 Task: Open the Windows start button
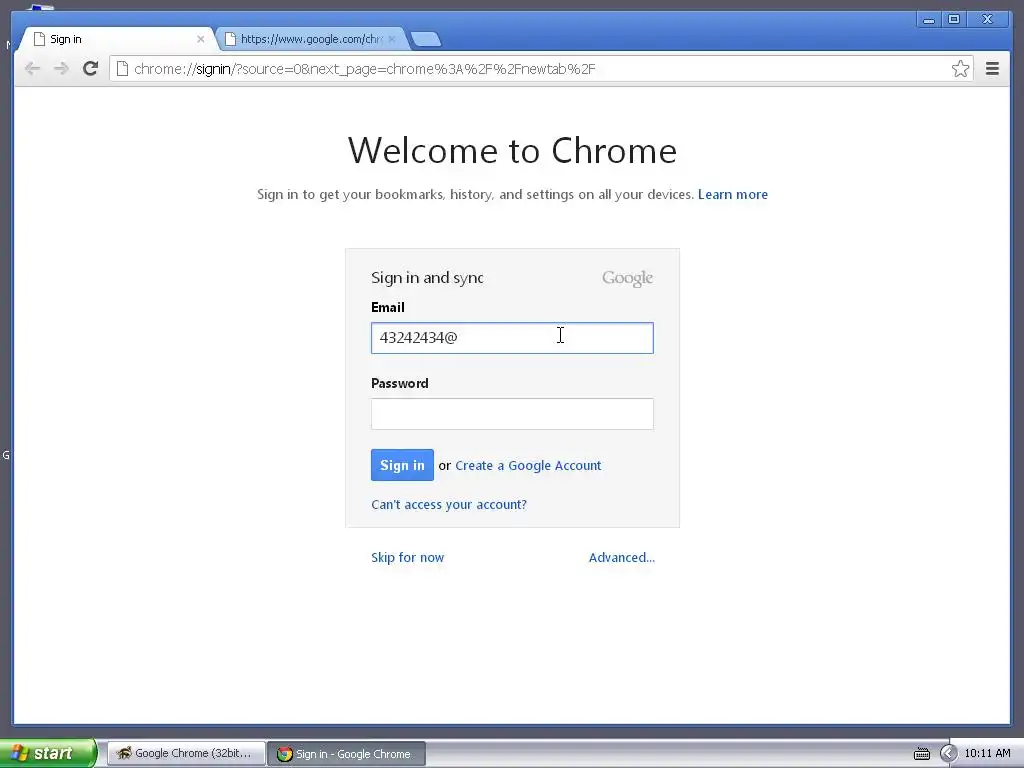point(47,753)
